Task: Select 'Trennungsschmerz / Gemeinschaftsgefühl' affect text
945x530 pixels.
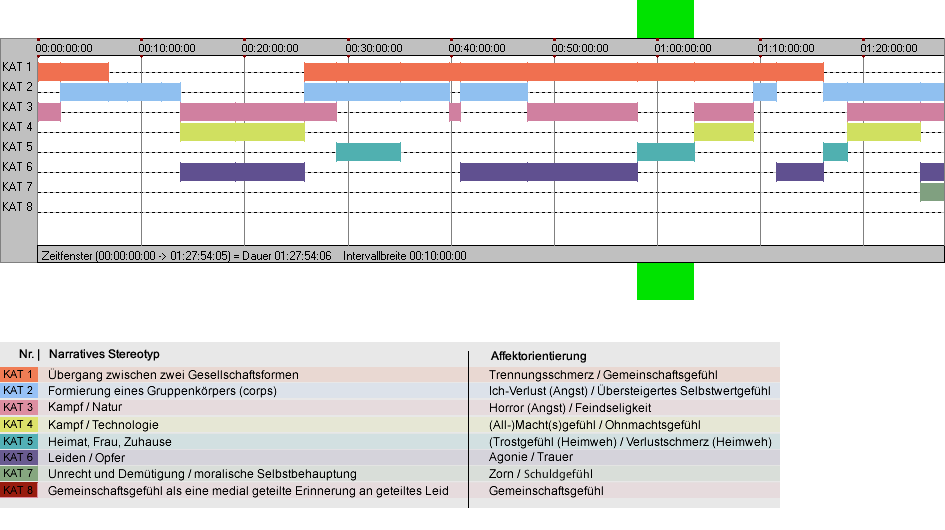Action: tap(603, 374)
